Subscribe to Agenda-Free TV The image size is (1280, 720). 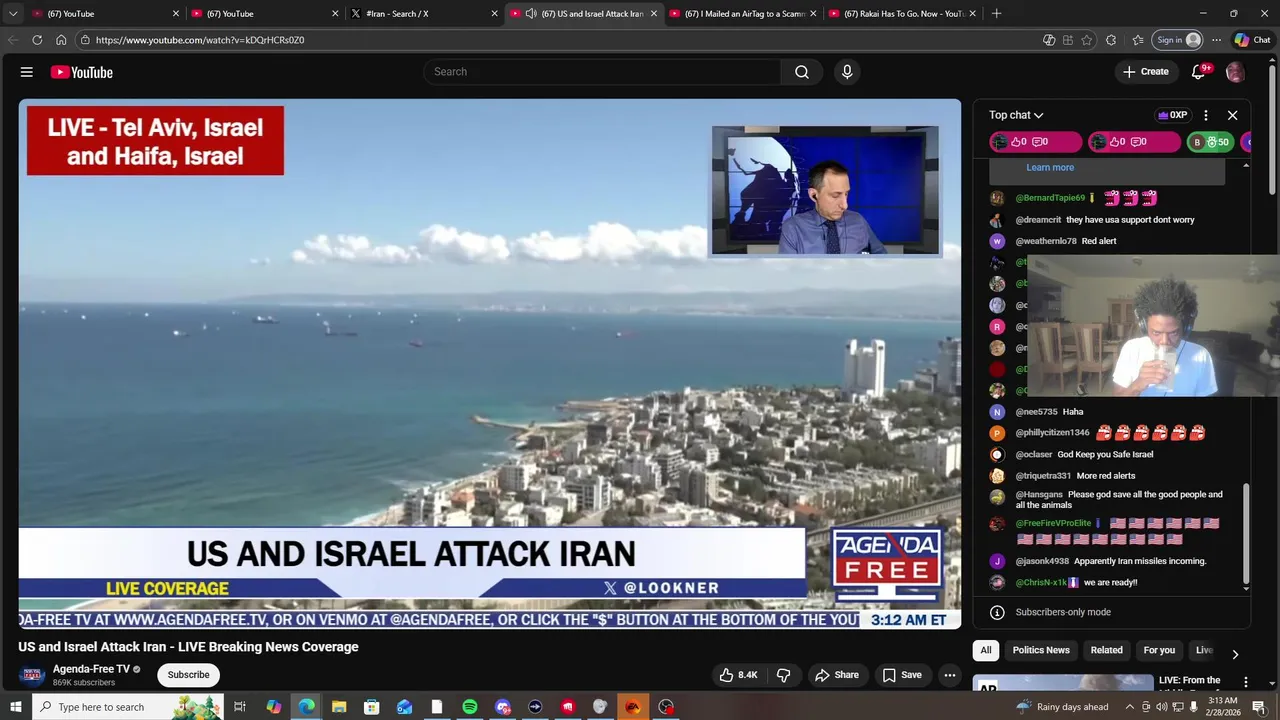188,675
